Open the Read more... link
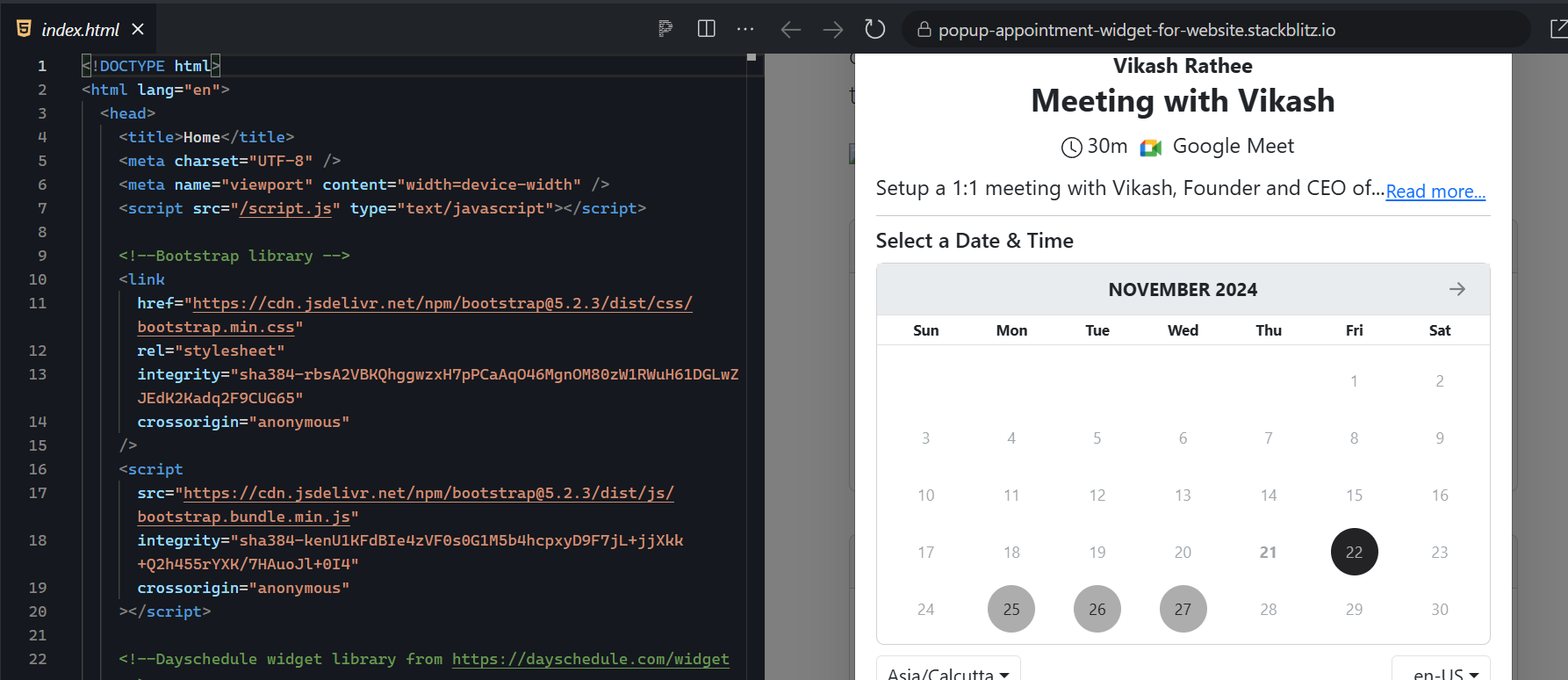 coord(1435,192)
